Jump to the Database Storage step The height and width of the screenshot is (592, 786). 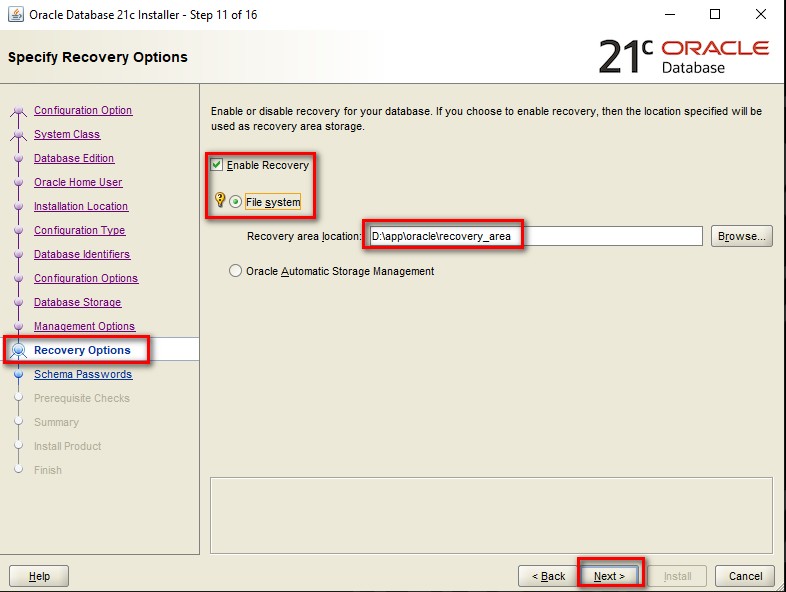click(x=78, y=303)
